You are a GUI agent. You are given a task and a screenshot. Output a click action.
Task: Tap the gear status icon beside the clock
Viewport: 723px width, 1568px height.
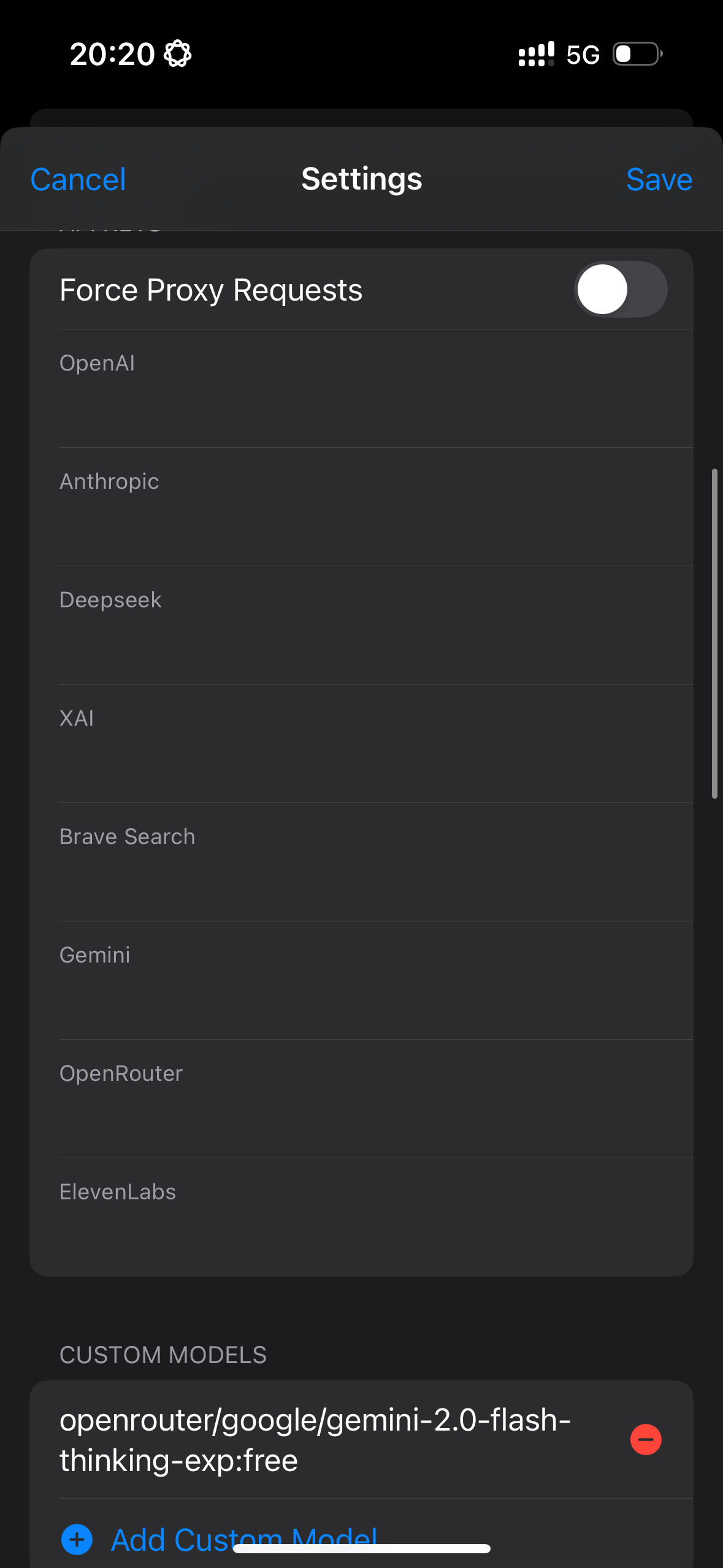pos(178,54)
